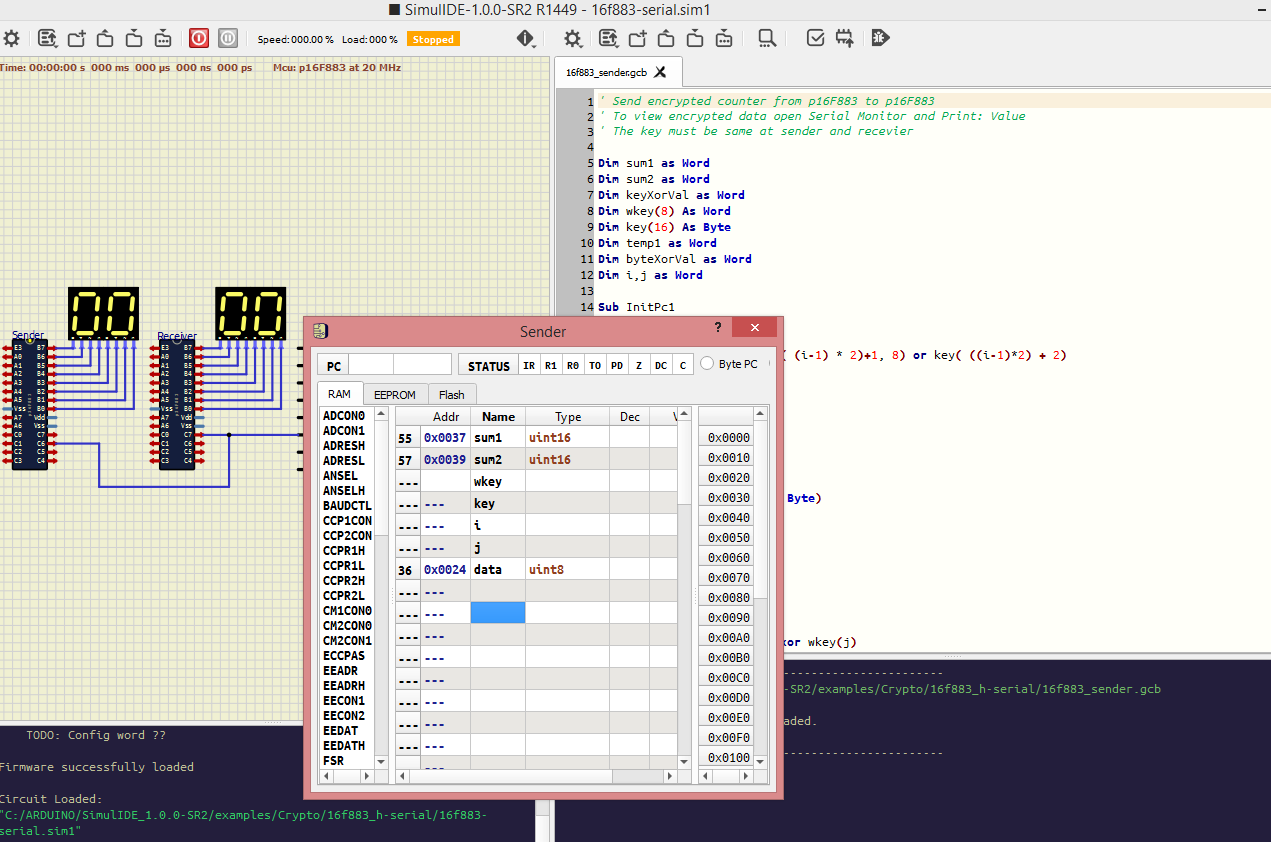The width and height of the screenshot is (1271, 842).
Task: Select ADCON0 in the register list
Action: click(344, 415)
